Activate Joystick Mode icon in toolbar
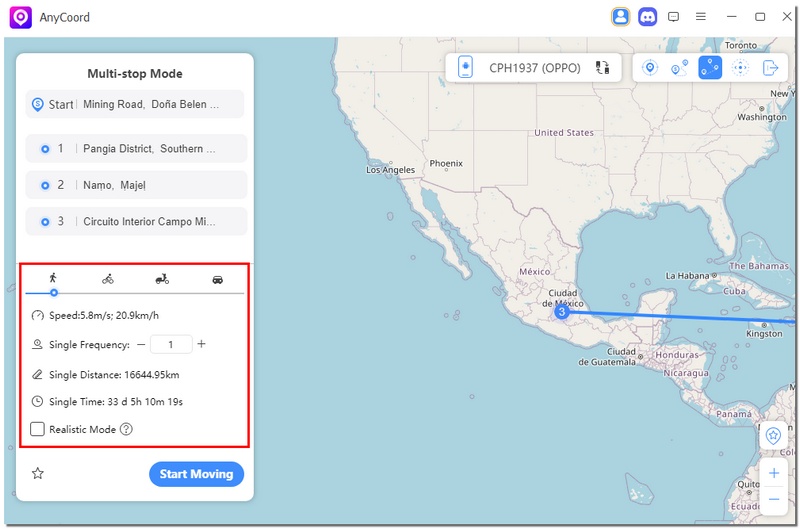Viewport: 800px width, 529px height. click(740, 68)
